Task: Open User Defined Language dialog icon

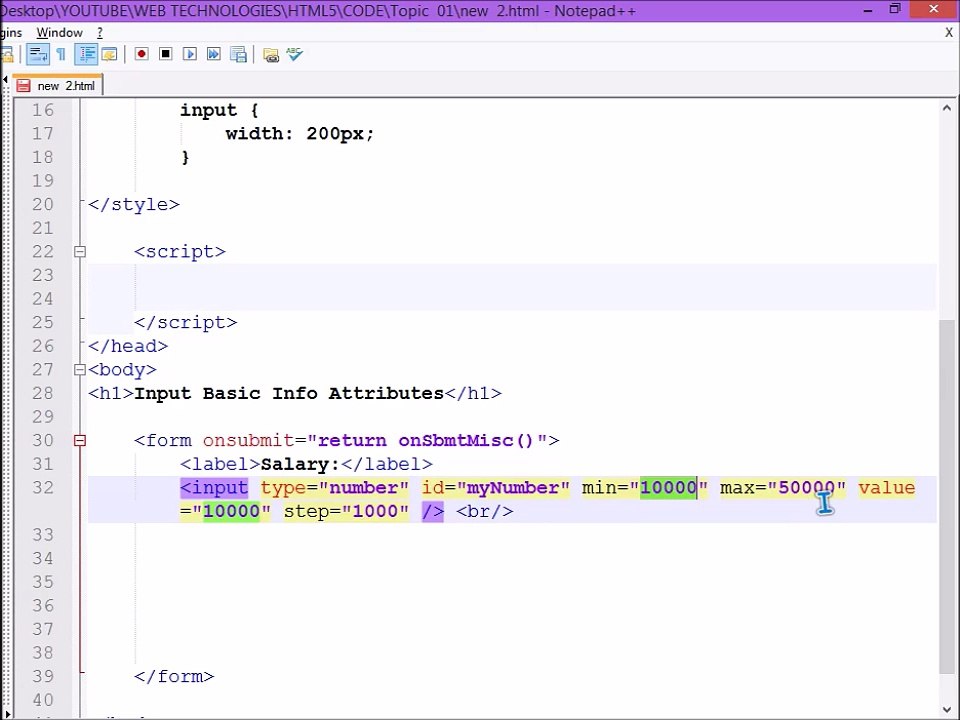Action: coord(110,54)
